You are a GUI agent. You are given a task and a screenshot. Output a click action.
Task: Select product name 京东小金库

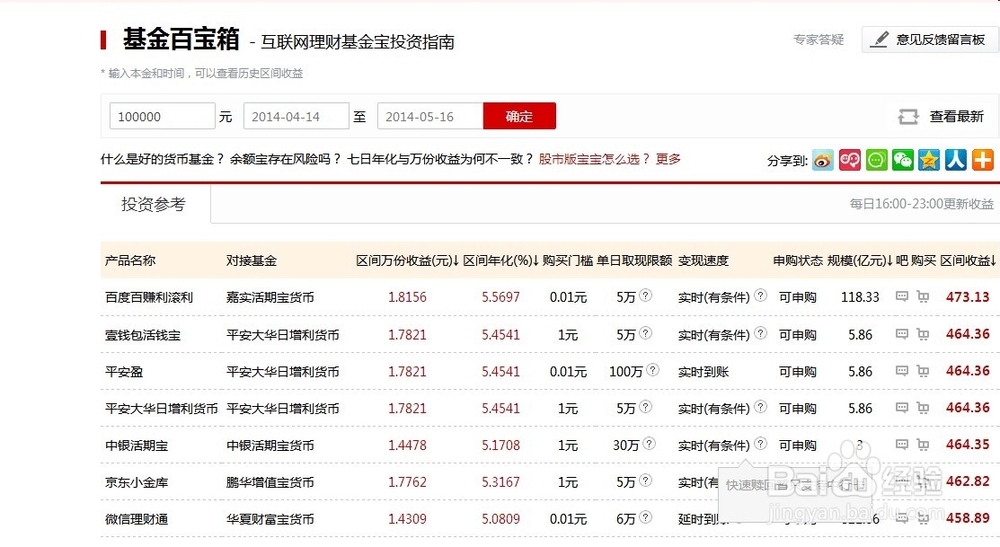pyautogui.click(x=136, y=483)
